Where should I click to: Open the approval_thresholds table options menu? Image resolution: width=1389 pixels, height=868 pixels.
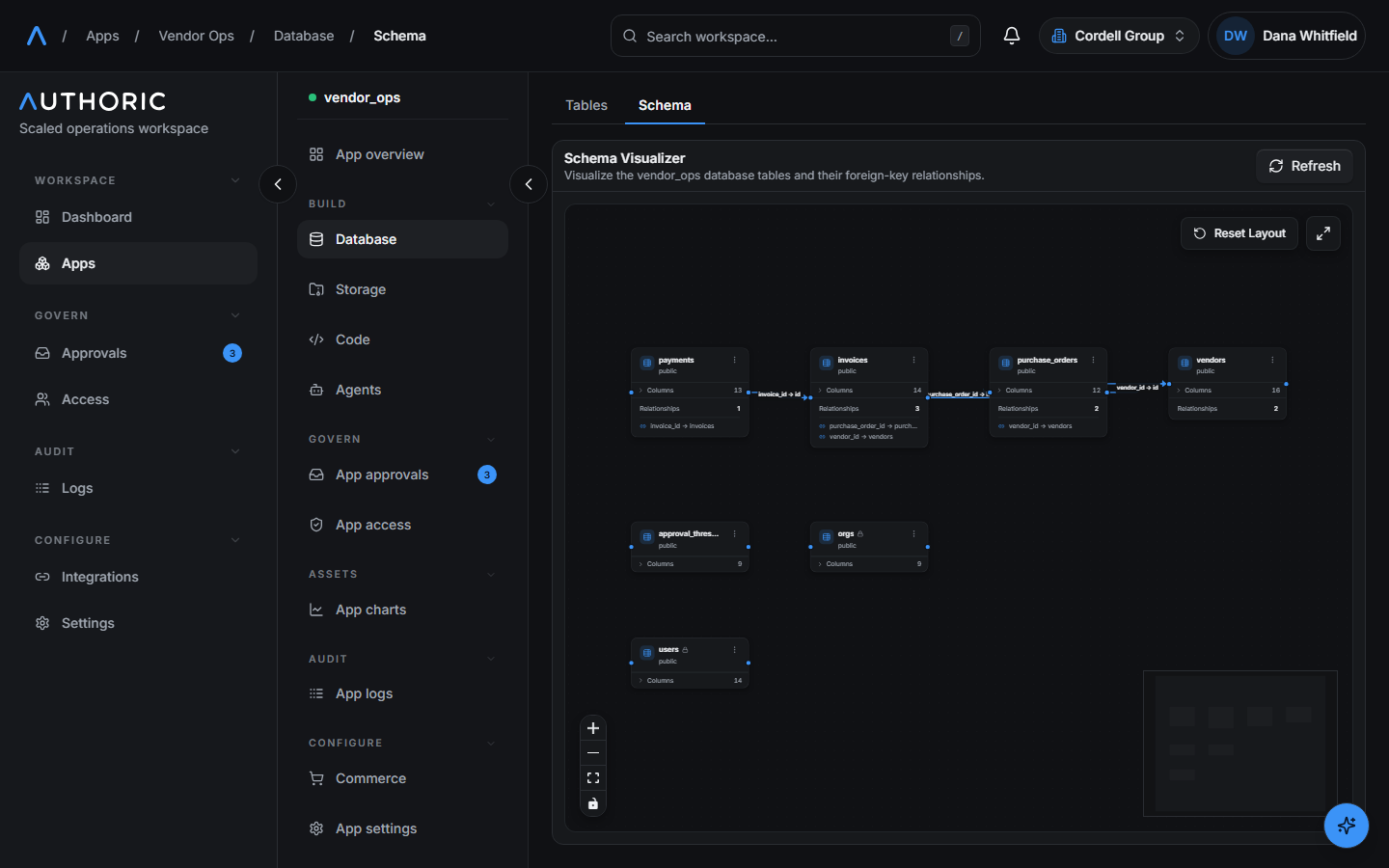point(734,533)
